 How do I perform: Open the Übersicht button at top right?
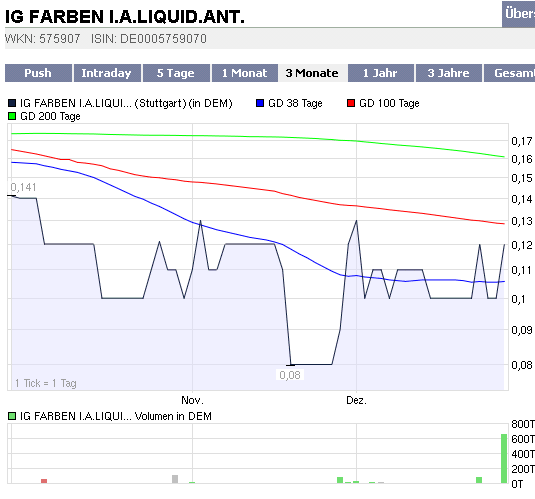pyautogui.click(x=519, y=14)
